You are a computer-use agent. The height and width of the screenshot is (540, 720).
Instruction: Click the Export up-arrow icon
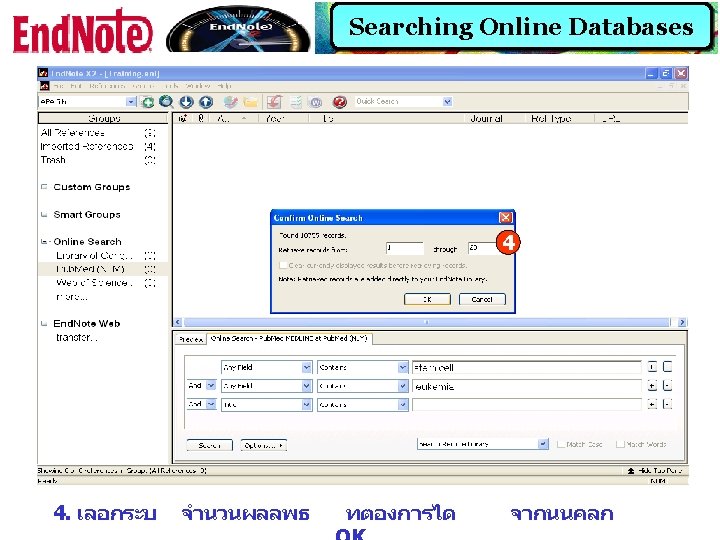point(206,101)
